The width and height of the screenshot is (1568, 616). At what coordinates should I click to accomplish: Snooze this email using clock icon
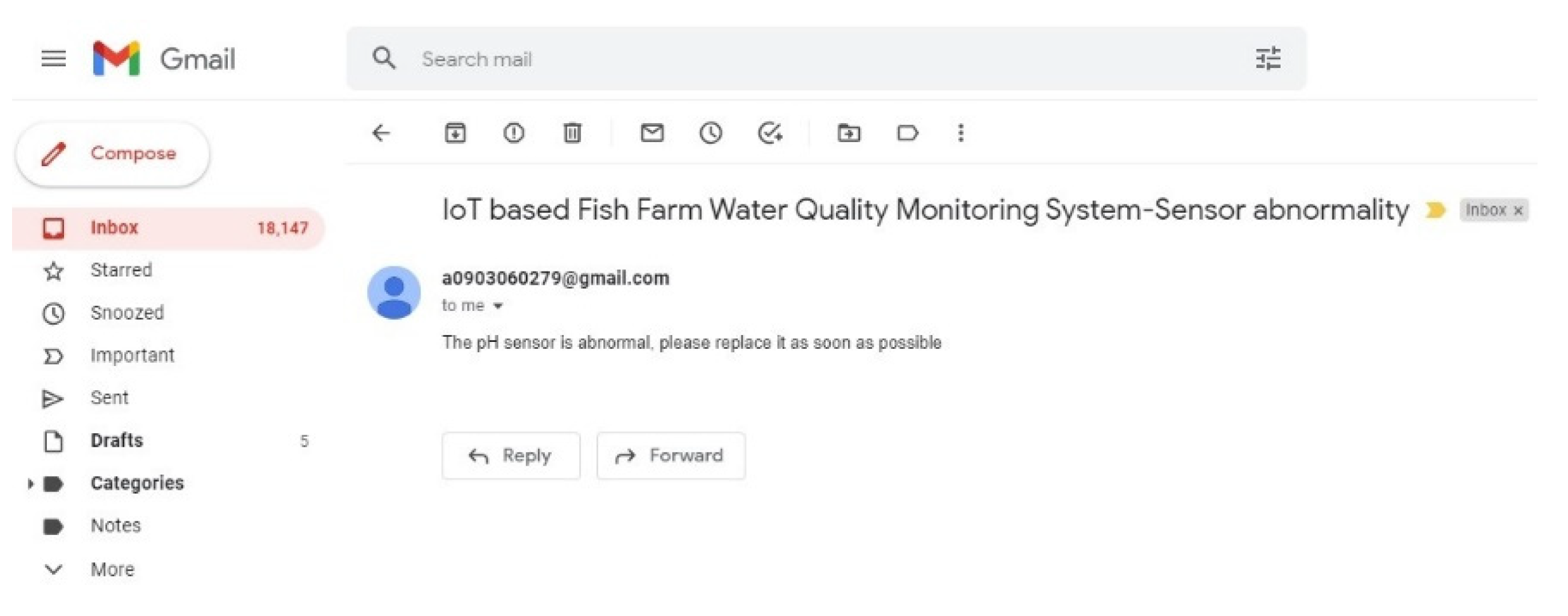[x=710, y=133]
